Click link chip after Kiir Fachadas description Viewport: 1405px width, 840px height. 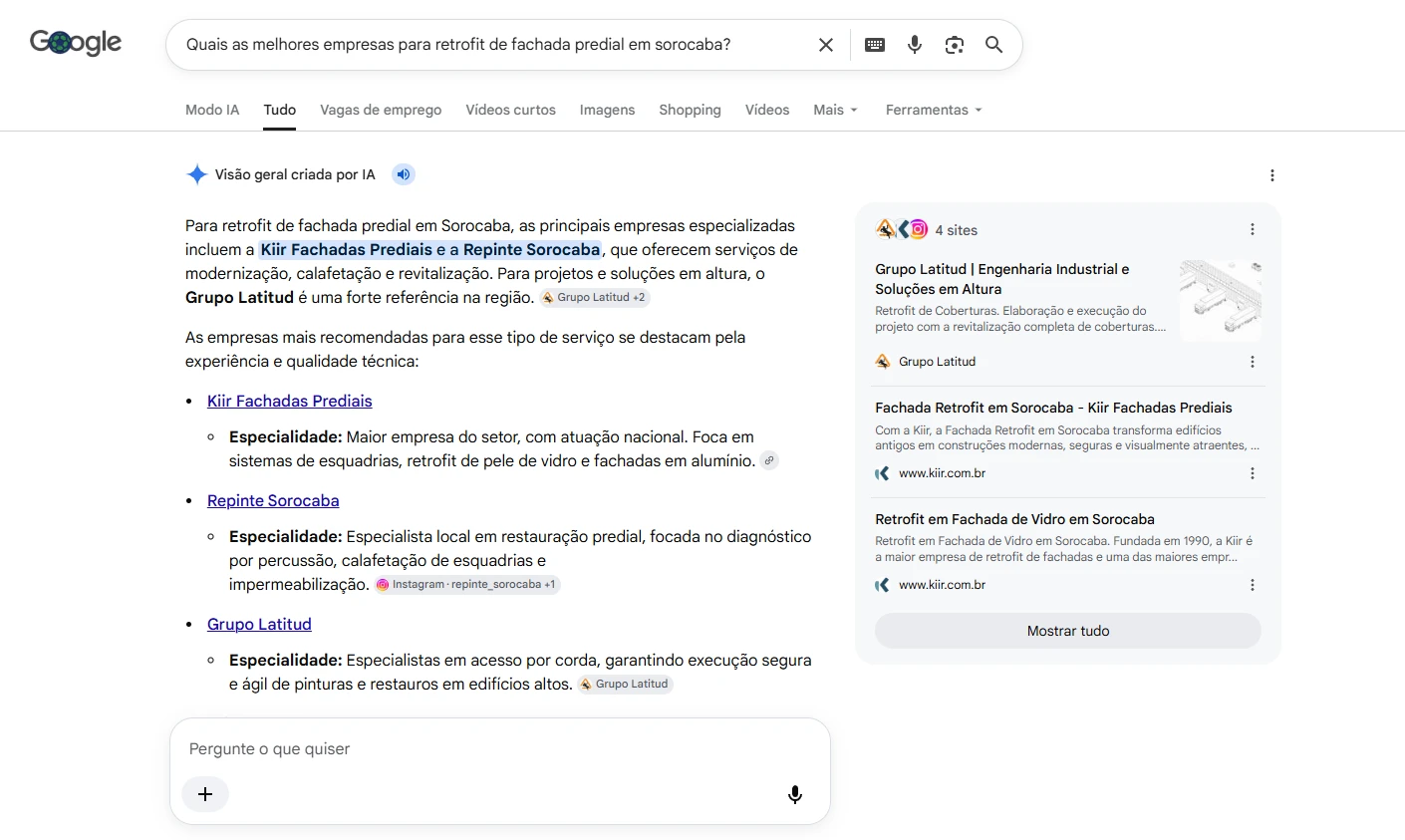[x=769, y=460]
